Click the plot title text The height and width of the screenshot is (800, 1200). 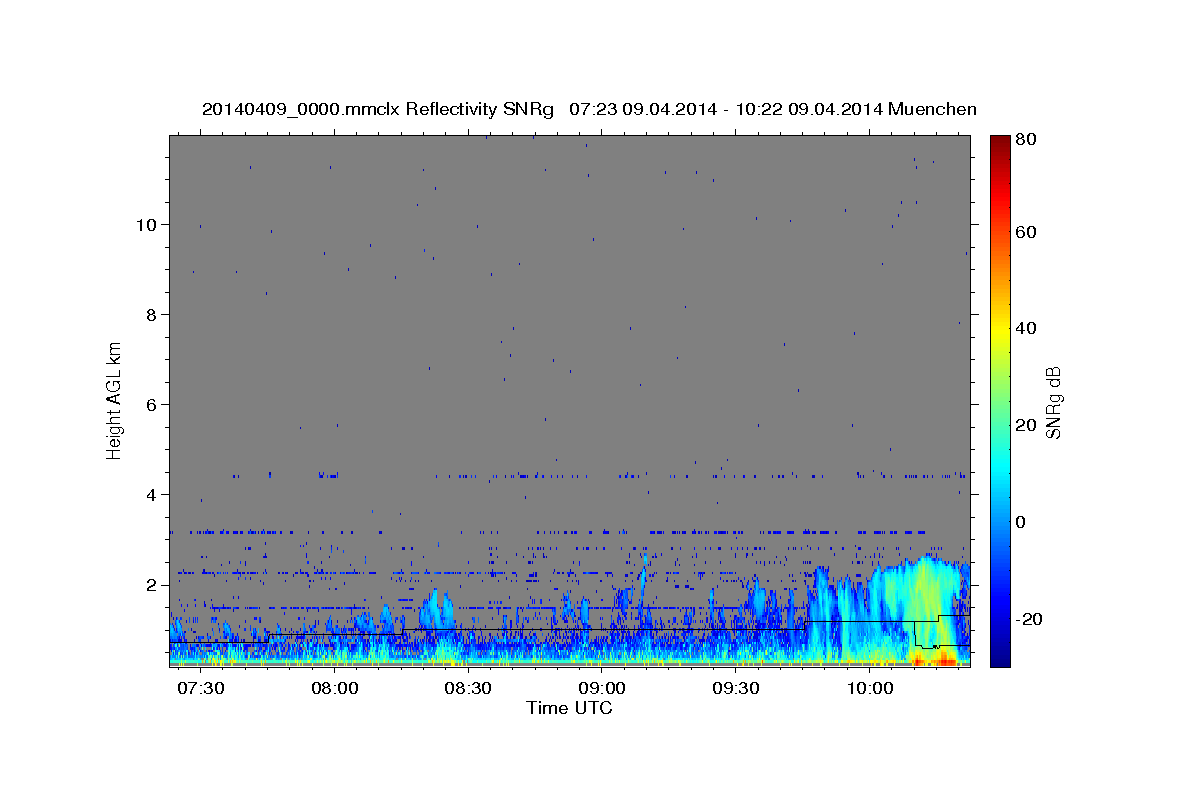[x=589, y=109]
